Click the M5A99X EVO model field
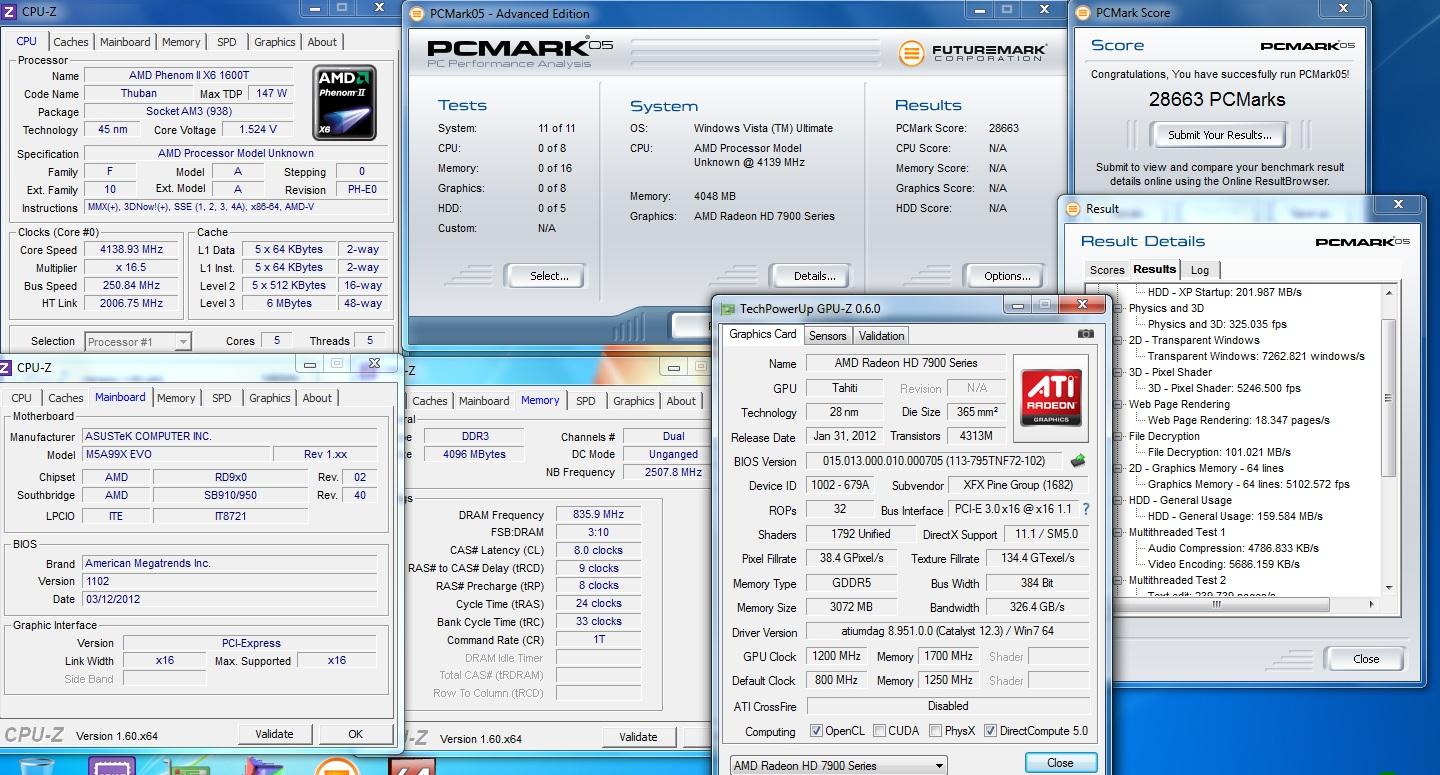 click(x=176, y=454)
